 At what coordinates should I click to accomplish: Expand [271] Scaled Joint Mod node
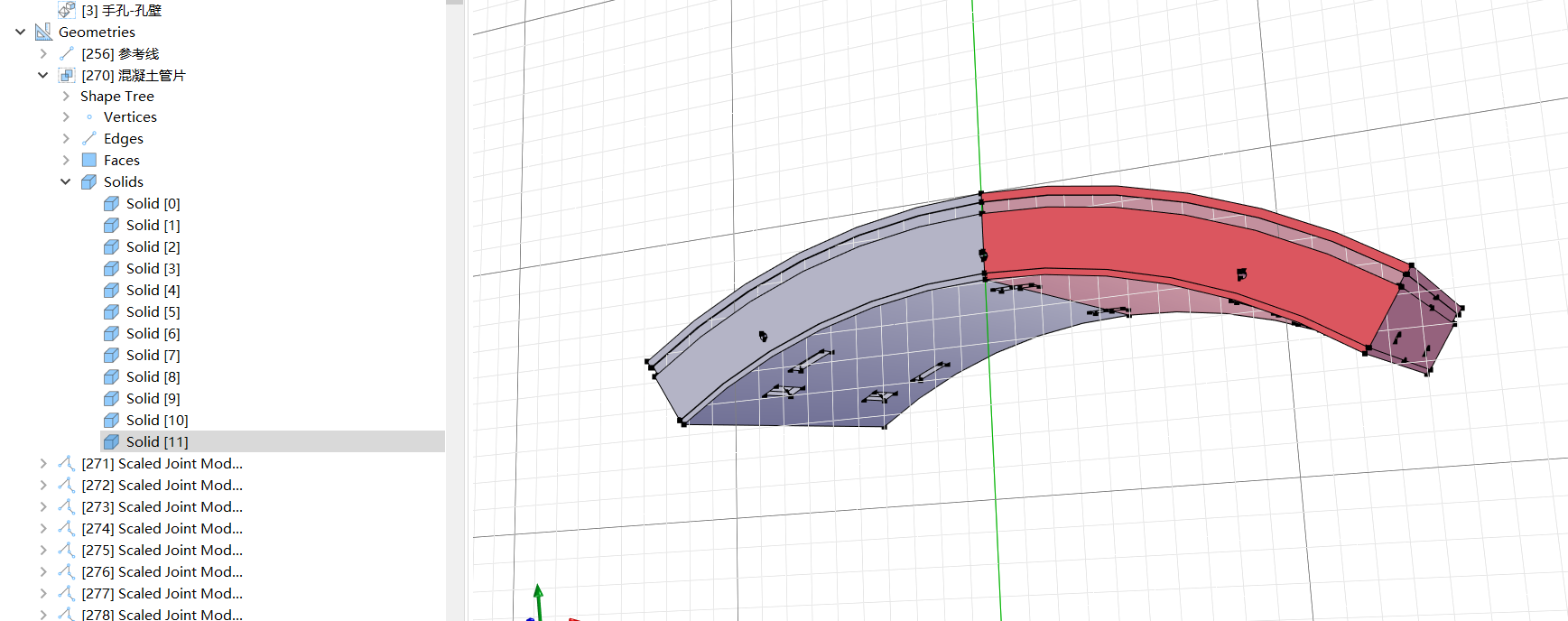tap(43, 463)
